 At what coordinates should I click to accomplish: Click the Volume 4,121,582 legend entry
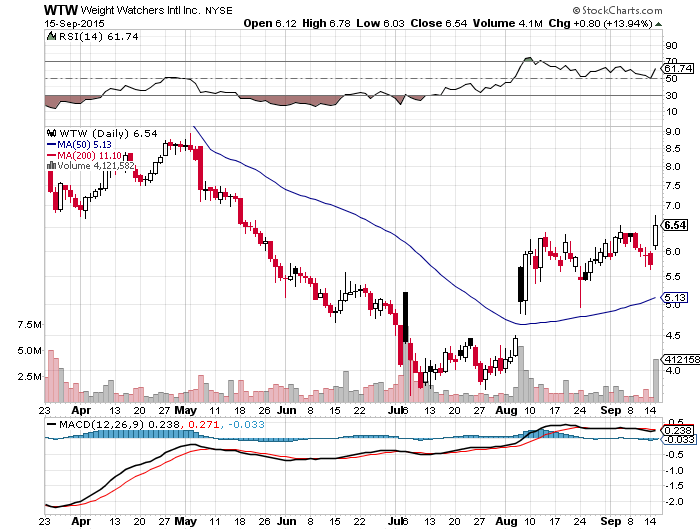(96, 166)
